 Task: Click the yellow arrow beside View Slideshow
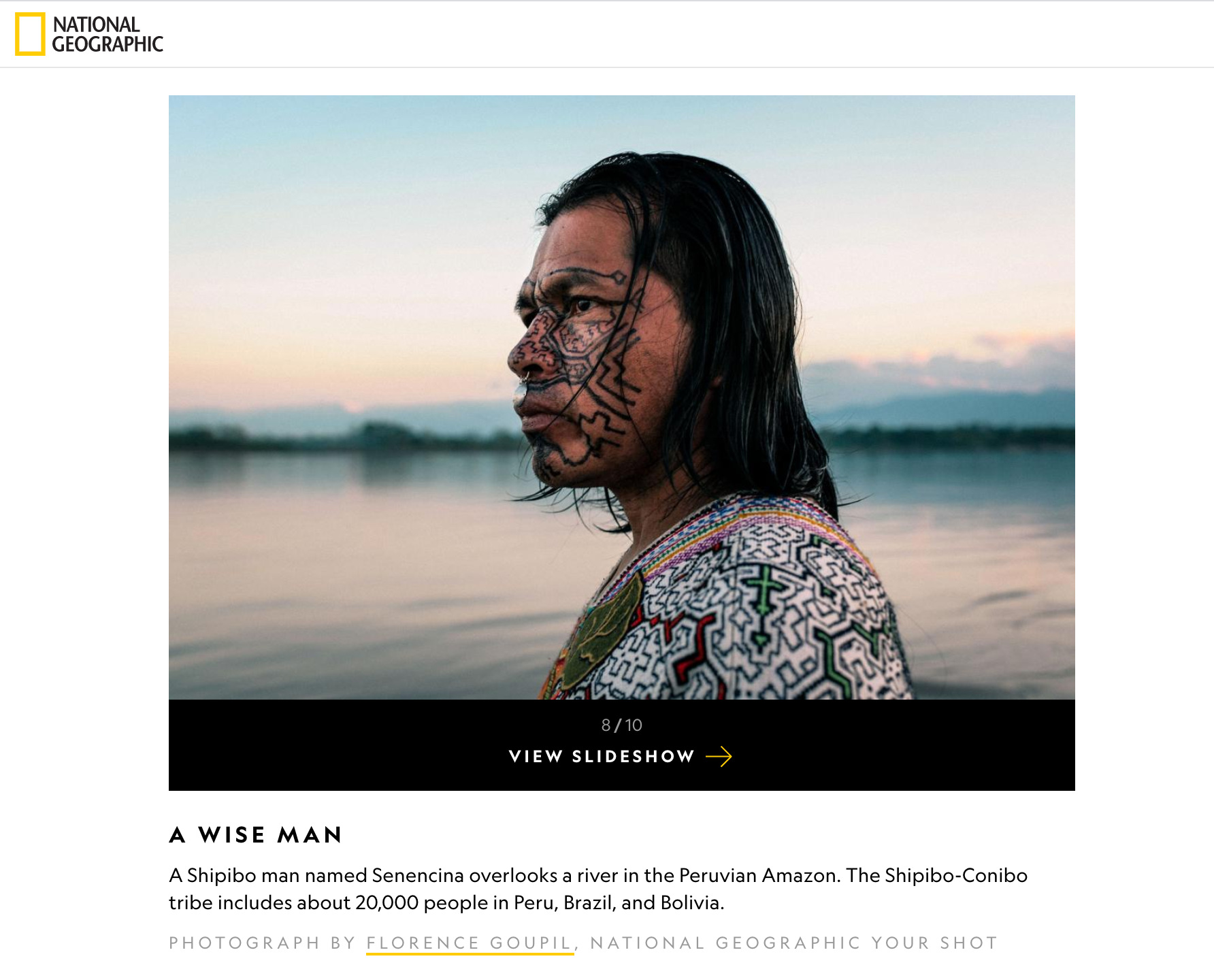point(719,757)
